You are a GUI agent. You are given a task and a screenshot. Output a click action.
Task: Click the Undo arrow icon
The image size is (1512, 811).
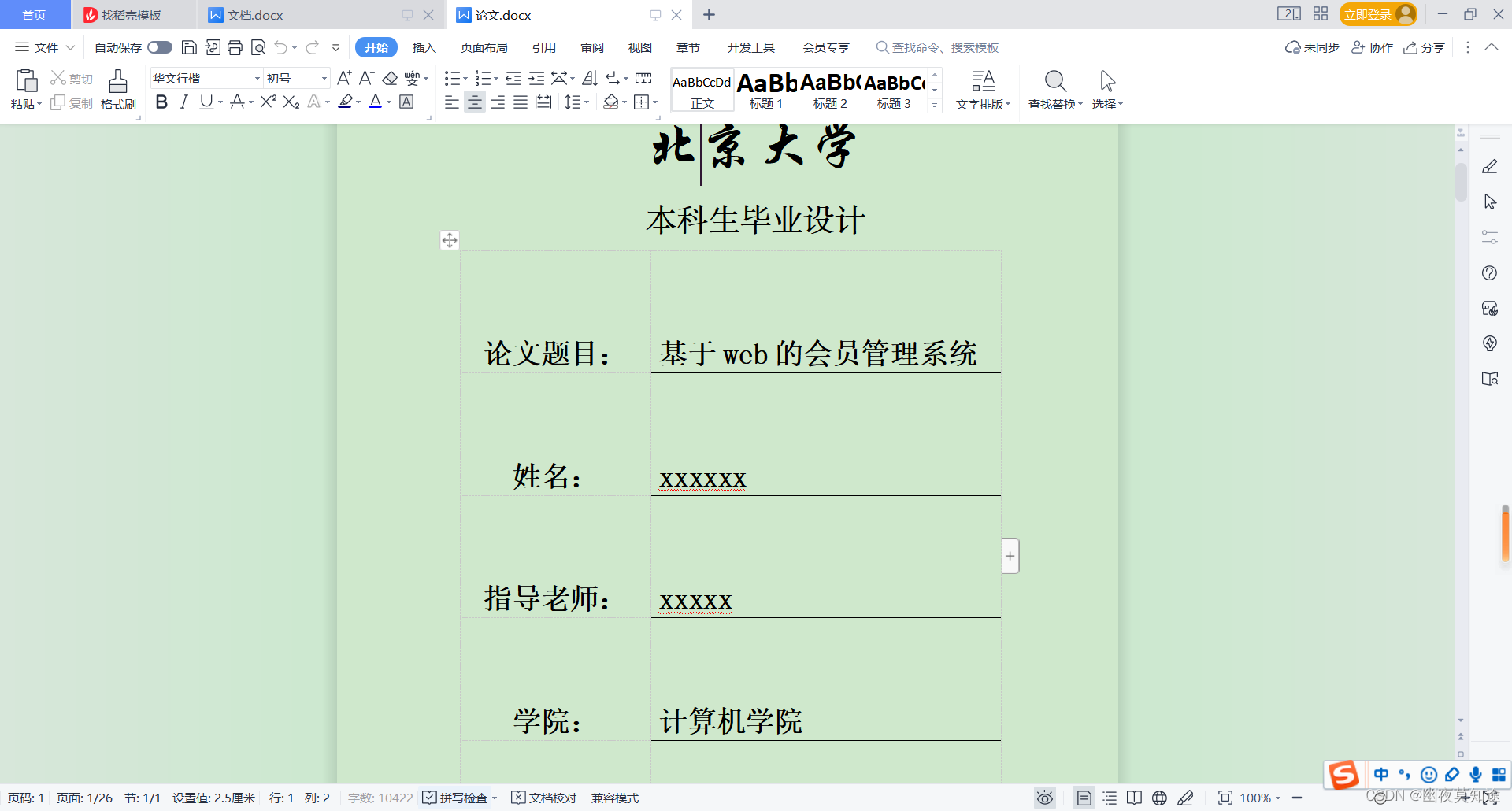280,47
